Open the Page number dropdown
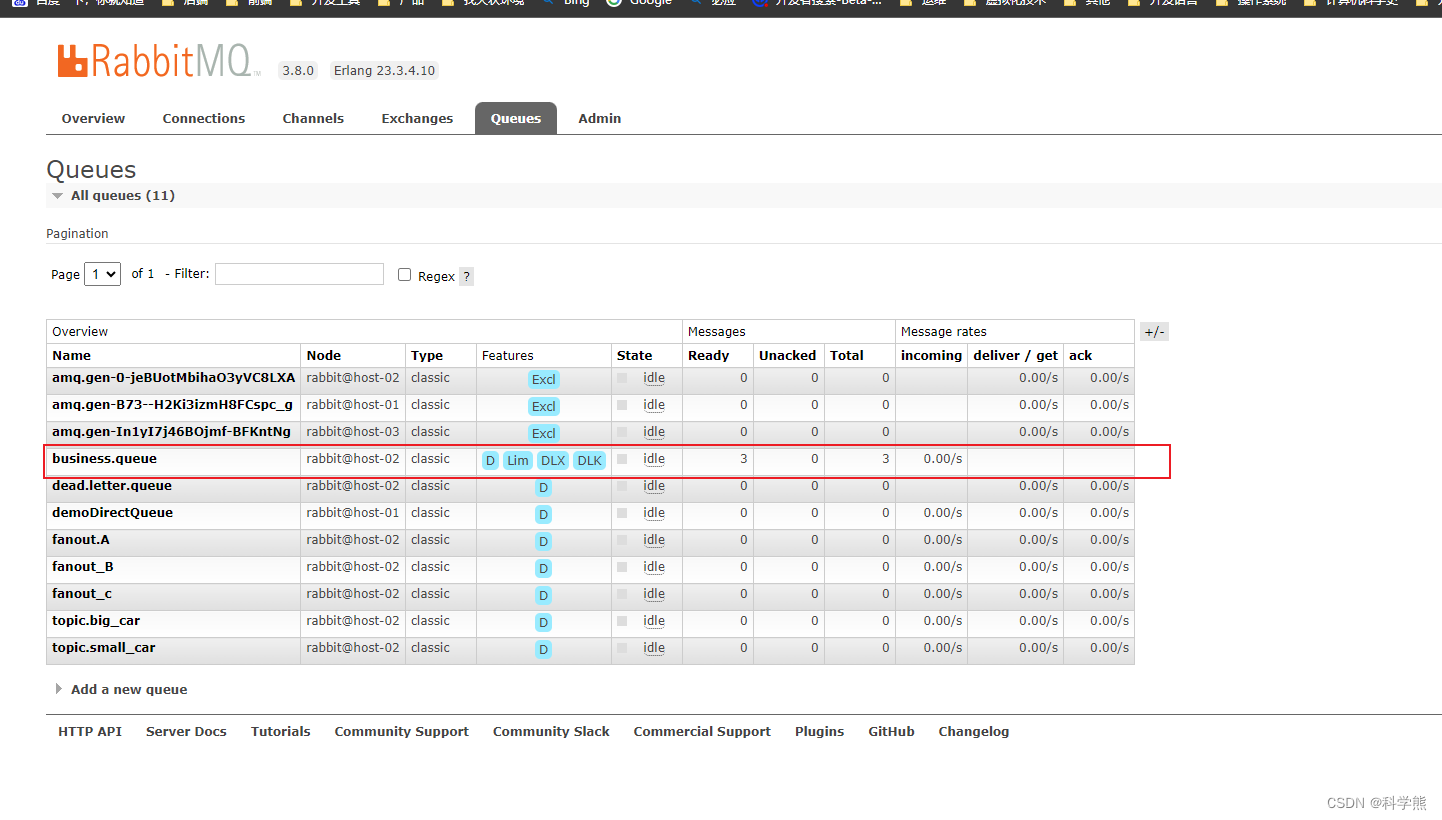1442x820 pixels. point(102,274)
